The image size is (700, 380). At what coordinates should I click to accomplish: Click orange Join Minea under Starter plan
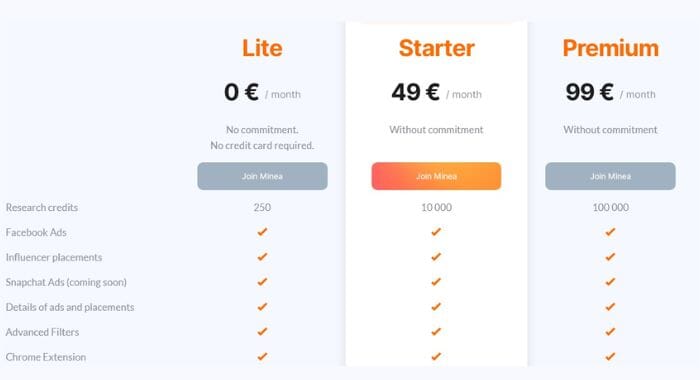[x=436, y=176]
